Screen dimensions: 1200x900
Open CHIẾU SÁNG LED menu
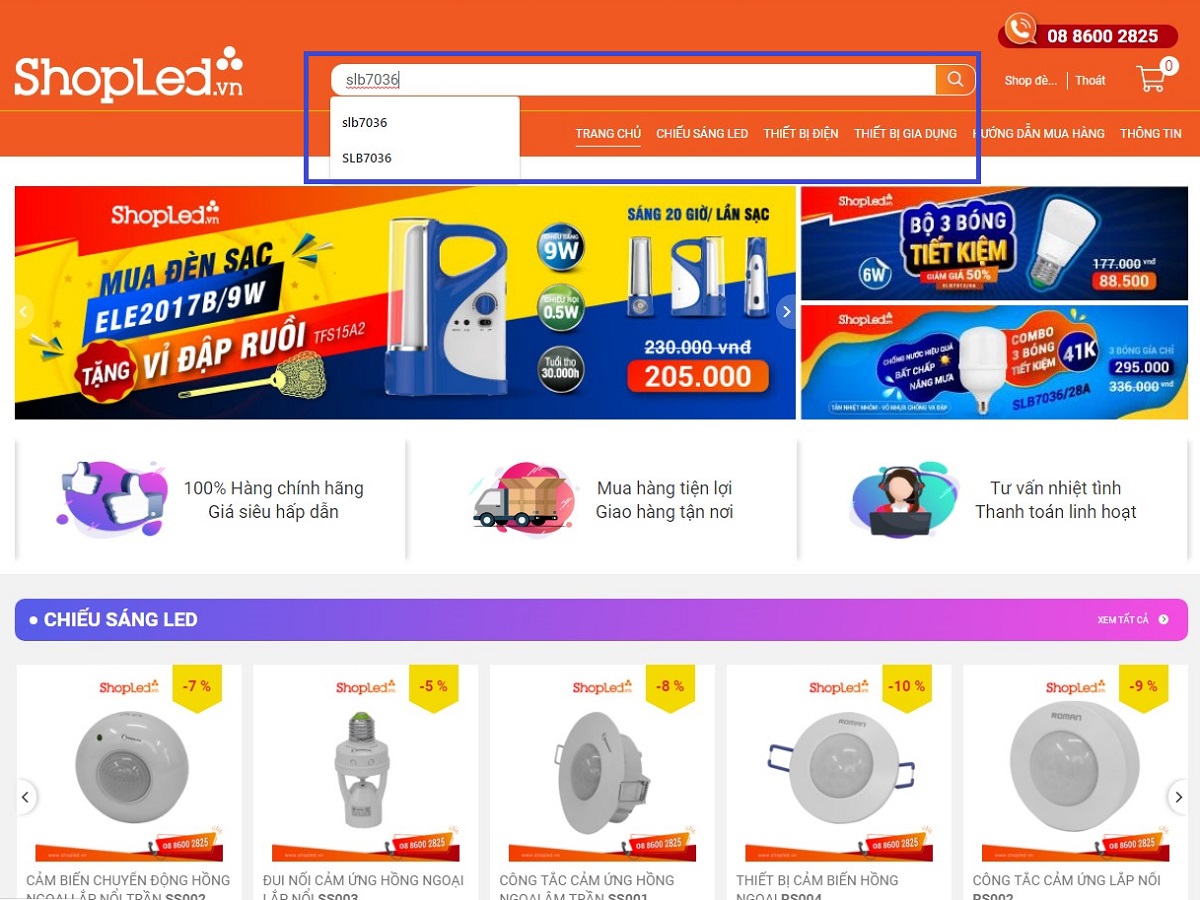coord(702,134)
